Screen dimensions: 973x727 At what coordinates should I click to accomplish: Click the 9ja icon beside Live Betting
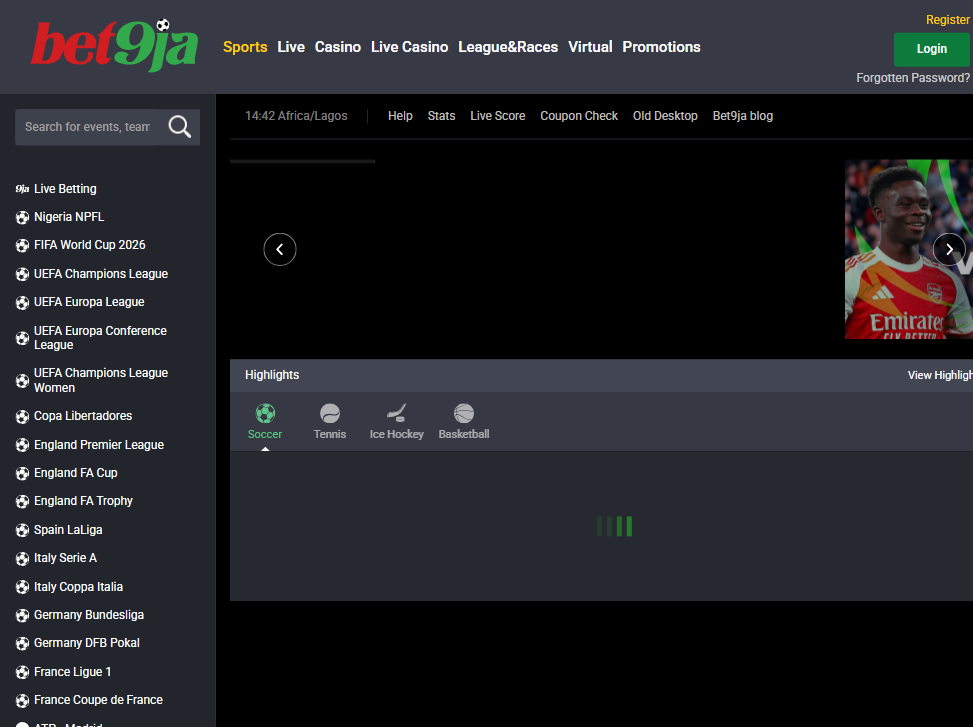click(22, 189)
